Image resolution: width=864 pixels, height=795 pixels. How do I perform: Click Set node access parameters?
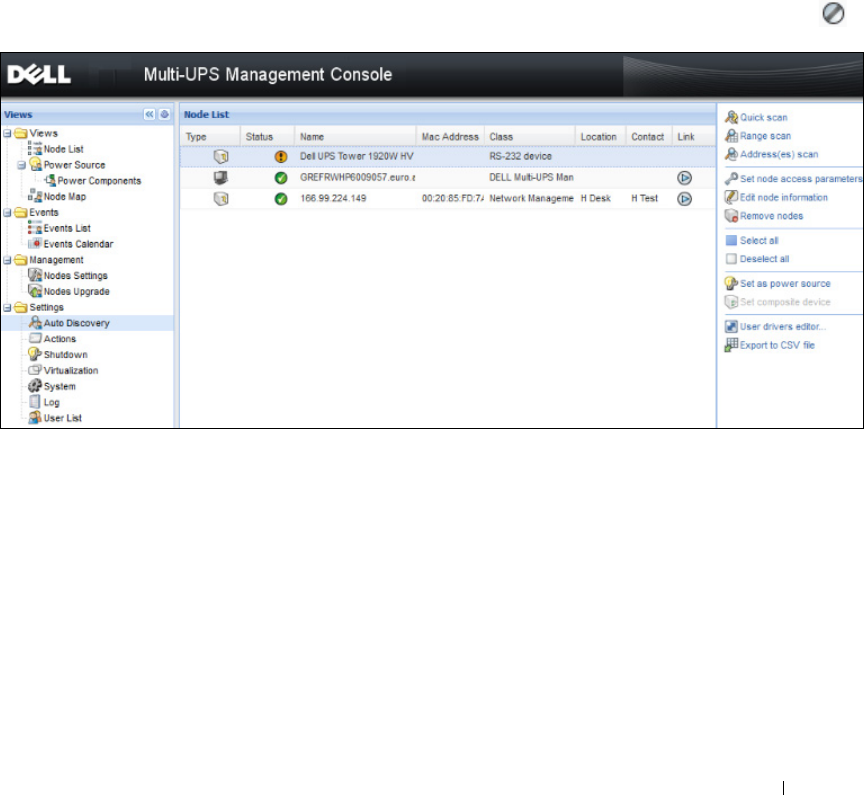tap(801, 179)
